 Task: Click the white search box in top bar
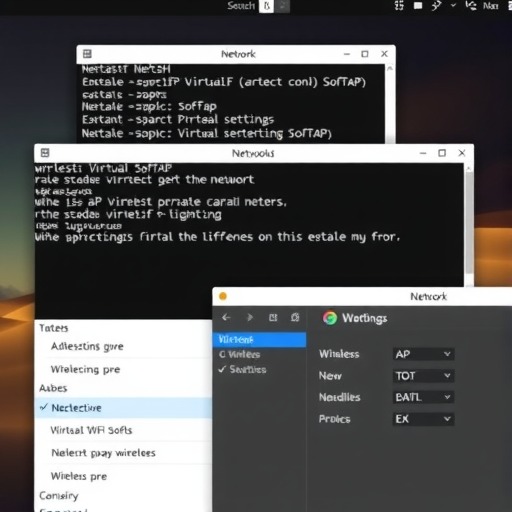266,6
